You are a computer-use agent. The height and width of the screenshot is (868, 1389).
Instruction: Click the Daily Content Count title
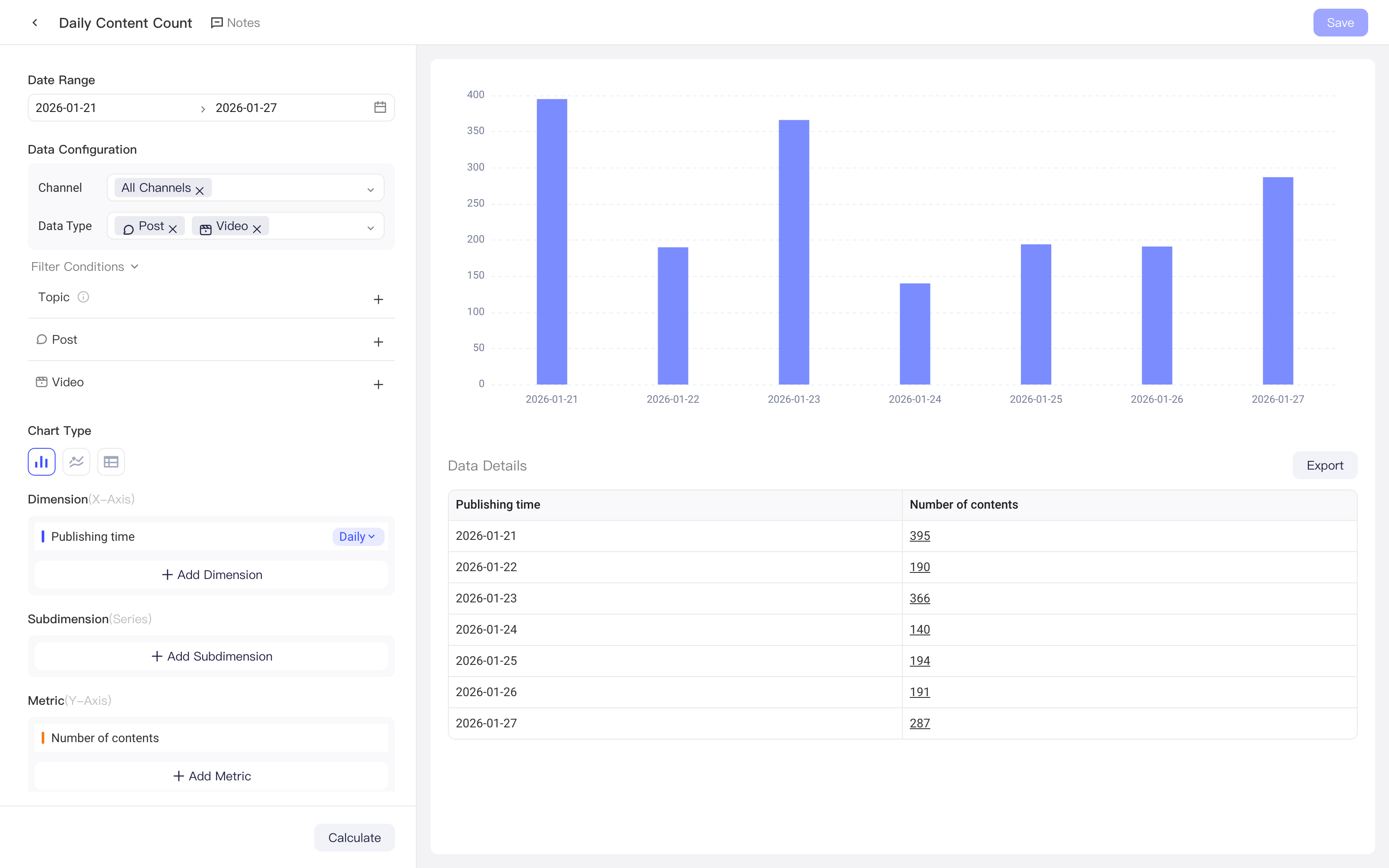[x=125, y=23]
